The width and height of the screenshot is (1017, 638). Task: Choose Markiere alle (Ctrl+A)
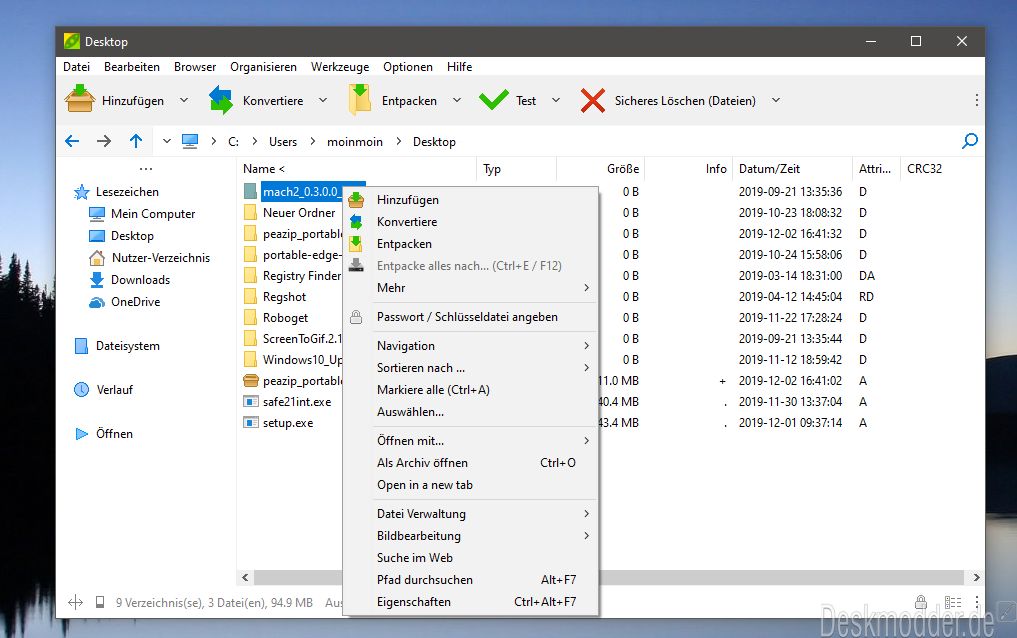(x=470, y=390)
